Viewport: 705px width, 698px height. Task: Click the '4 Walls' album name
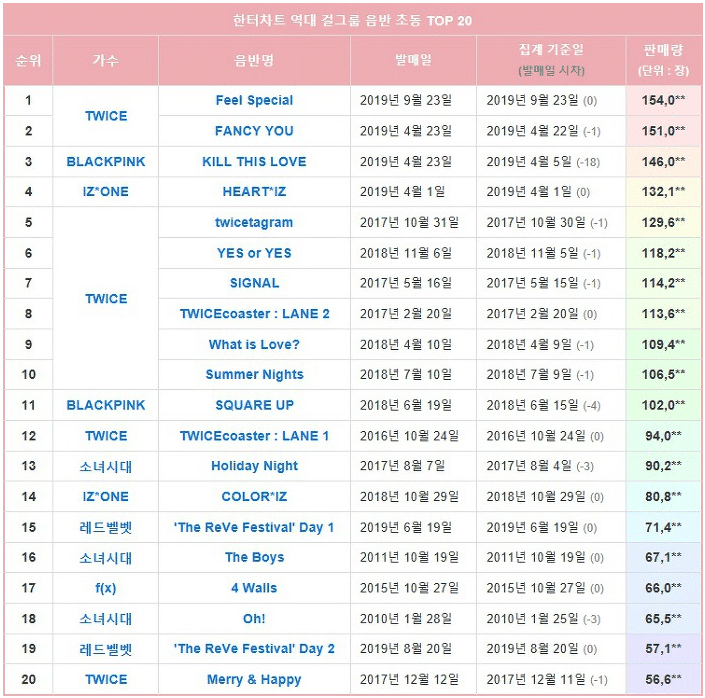coord(254,588)
